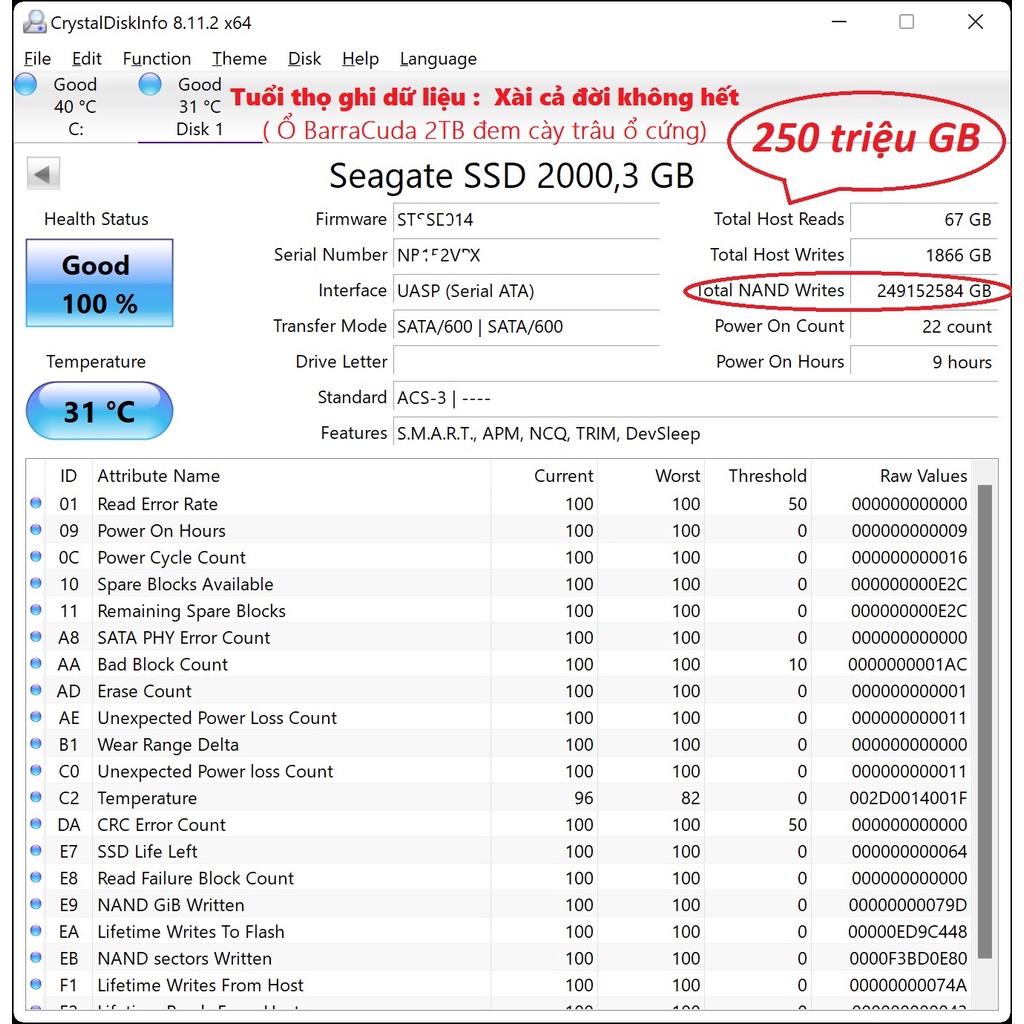
Task: Click status dot for SSD Life Left
Action: [x=36, y=850]
